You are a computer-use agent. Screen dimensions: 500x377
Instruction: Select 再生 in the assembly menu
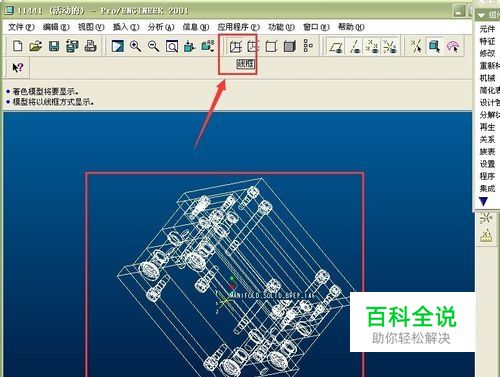click(x=487, y=127)
